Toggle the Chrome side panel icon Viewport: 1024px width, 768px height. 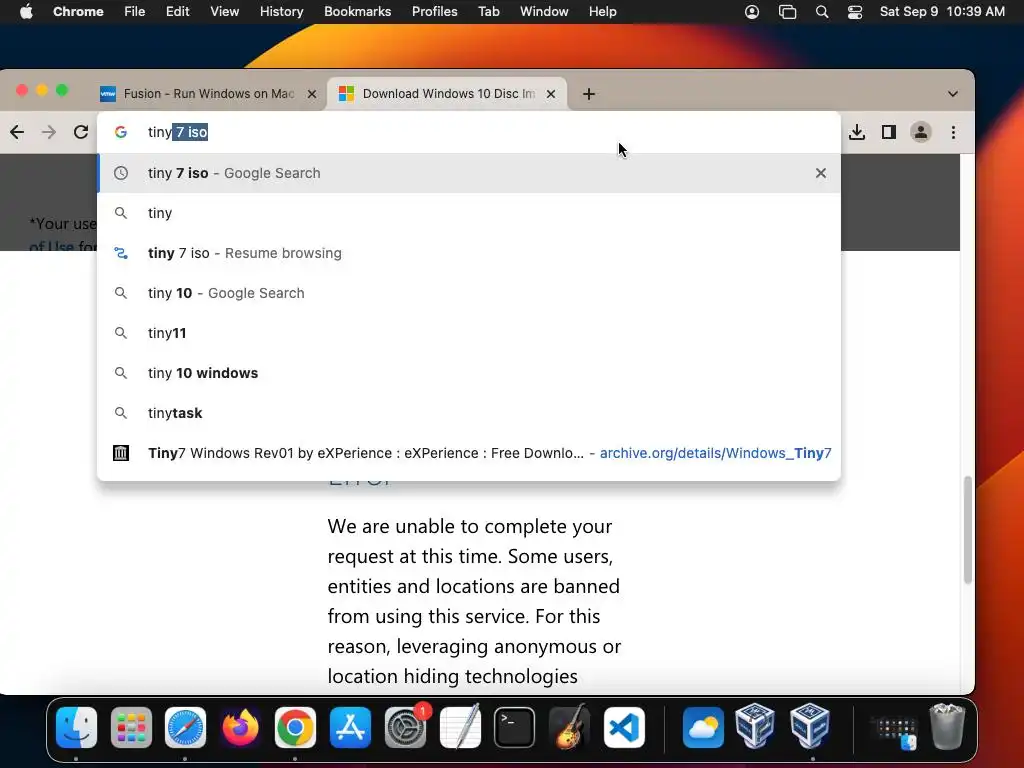pos(889,132)
